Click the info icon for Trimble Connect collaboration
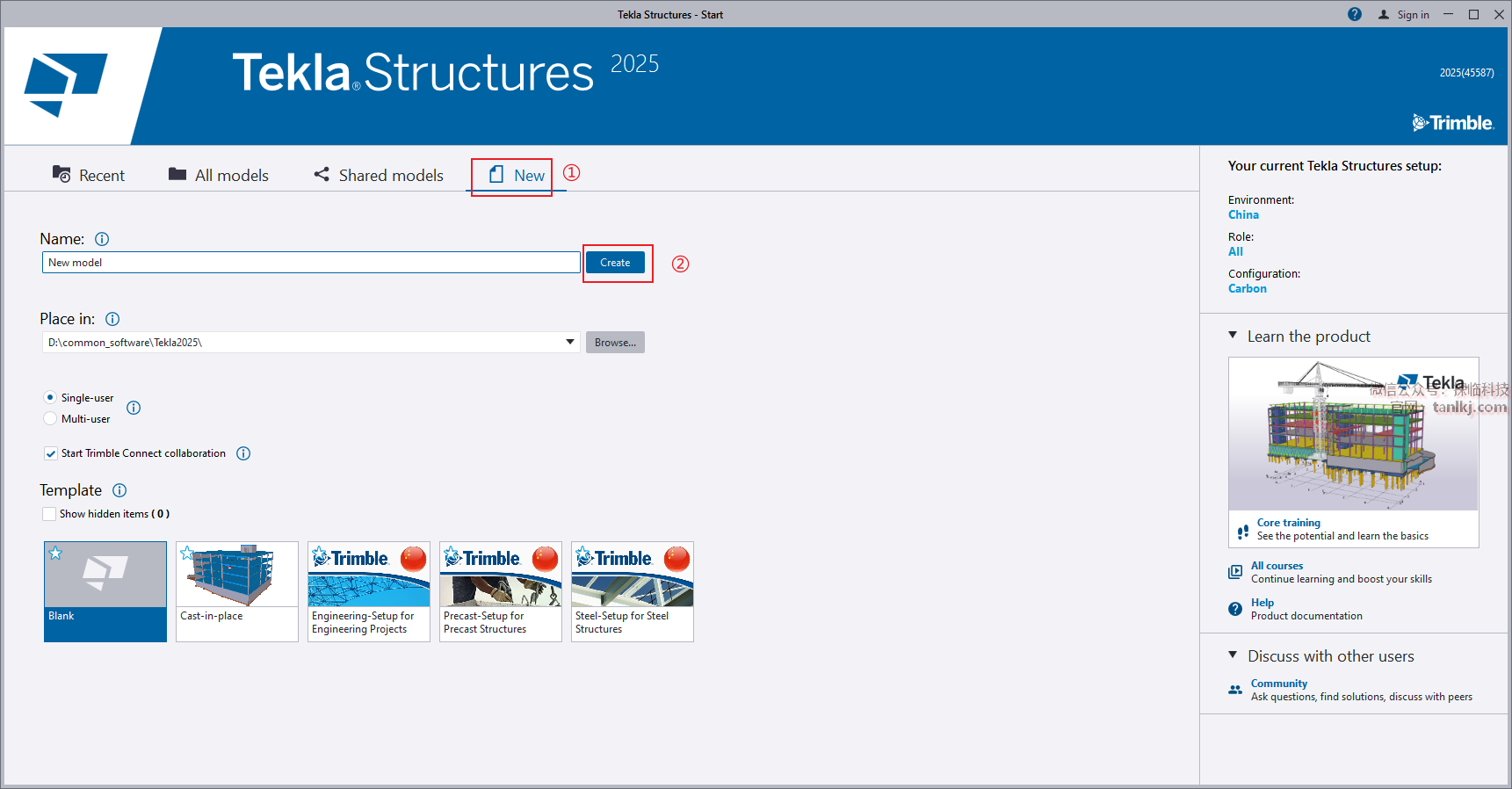Viewport: 1512px width, 789px height. 243,453
